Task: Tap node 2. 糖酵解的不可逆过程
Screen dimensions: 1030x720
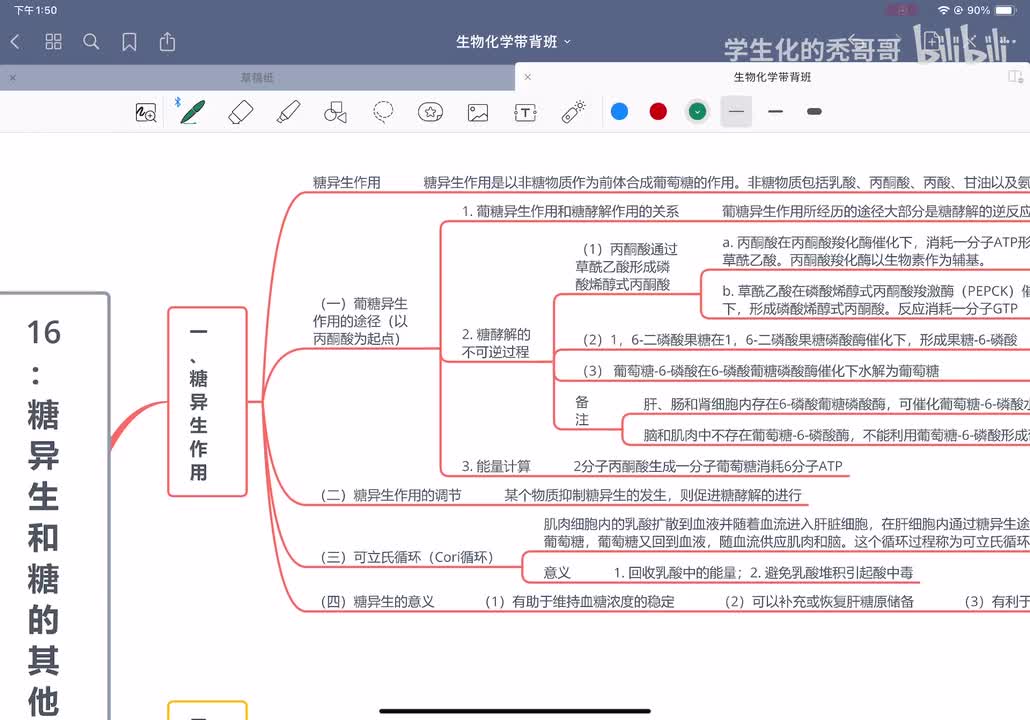Action: point(496,344)
